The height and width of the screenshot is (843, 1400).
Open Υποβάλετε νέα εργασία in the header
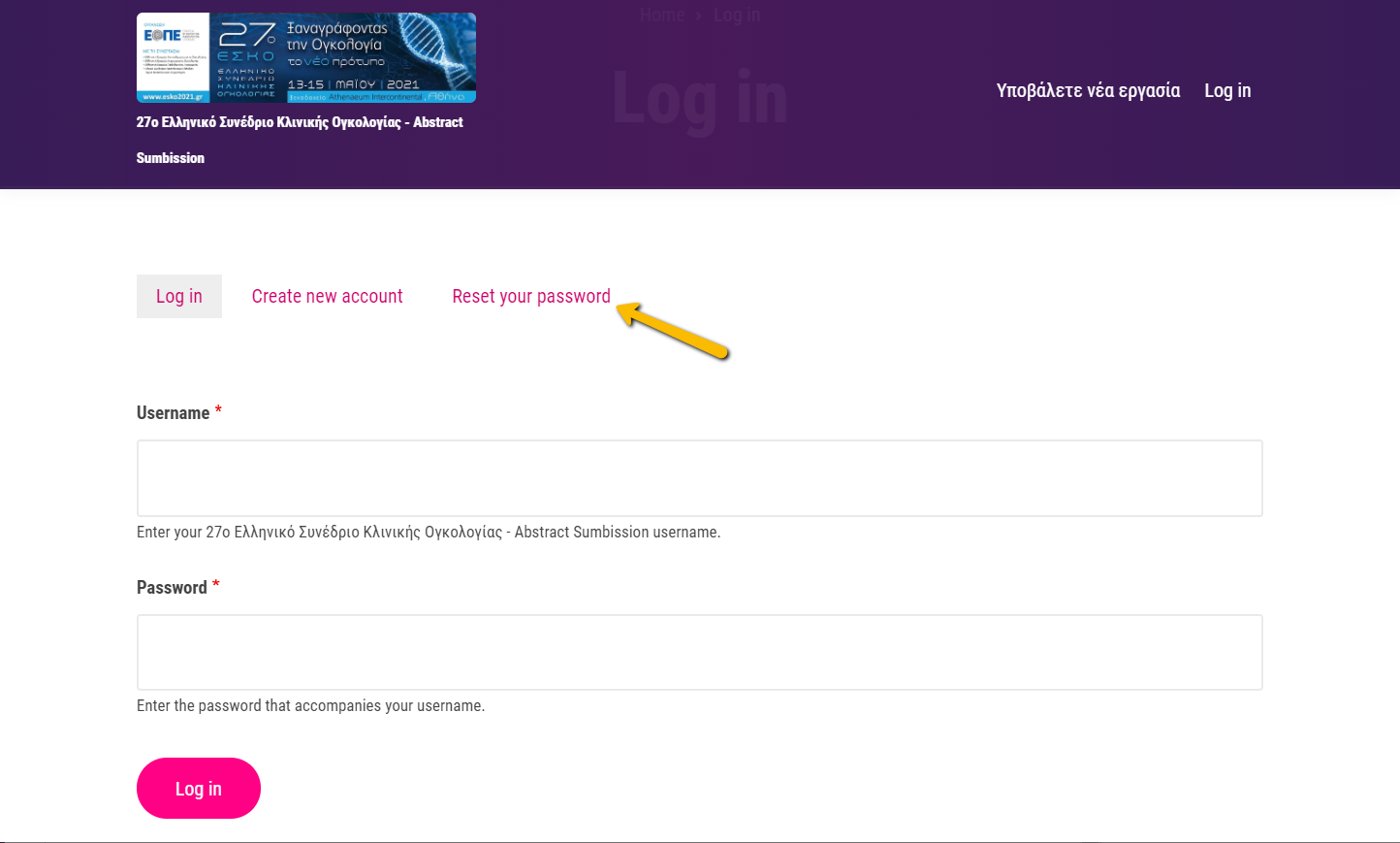[1088, 90]
